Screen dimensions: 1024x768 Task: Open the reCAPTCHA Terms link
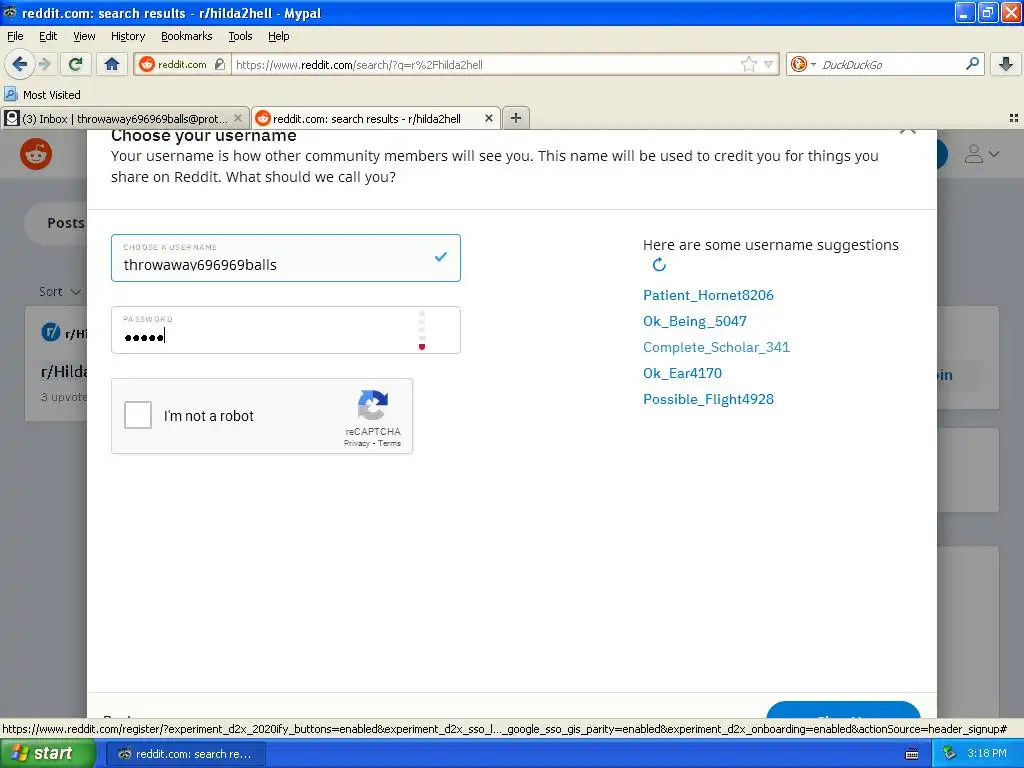(389, 443)
